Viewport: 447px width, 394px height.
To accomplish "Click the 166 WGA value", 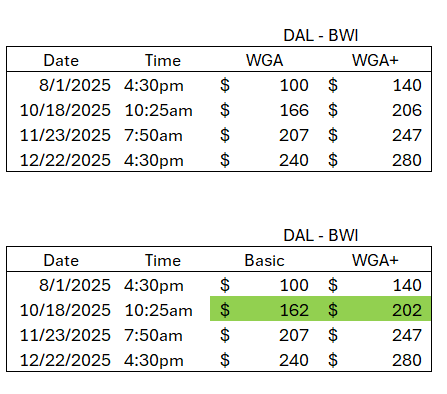I will [x=294, y=110].
